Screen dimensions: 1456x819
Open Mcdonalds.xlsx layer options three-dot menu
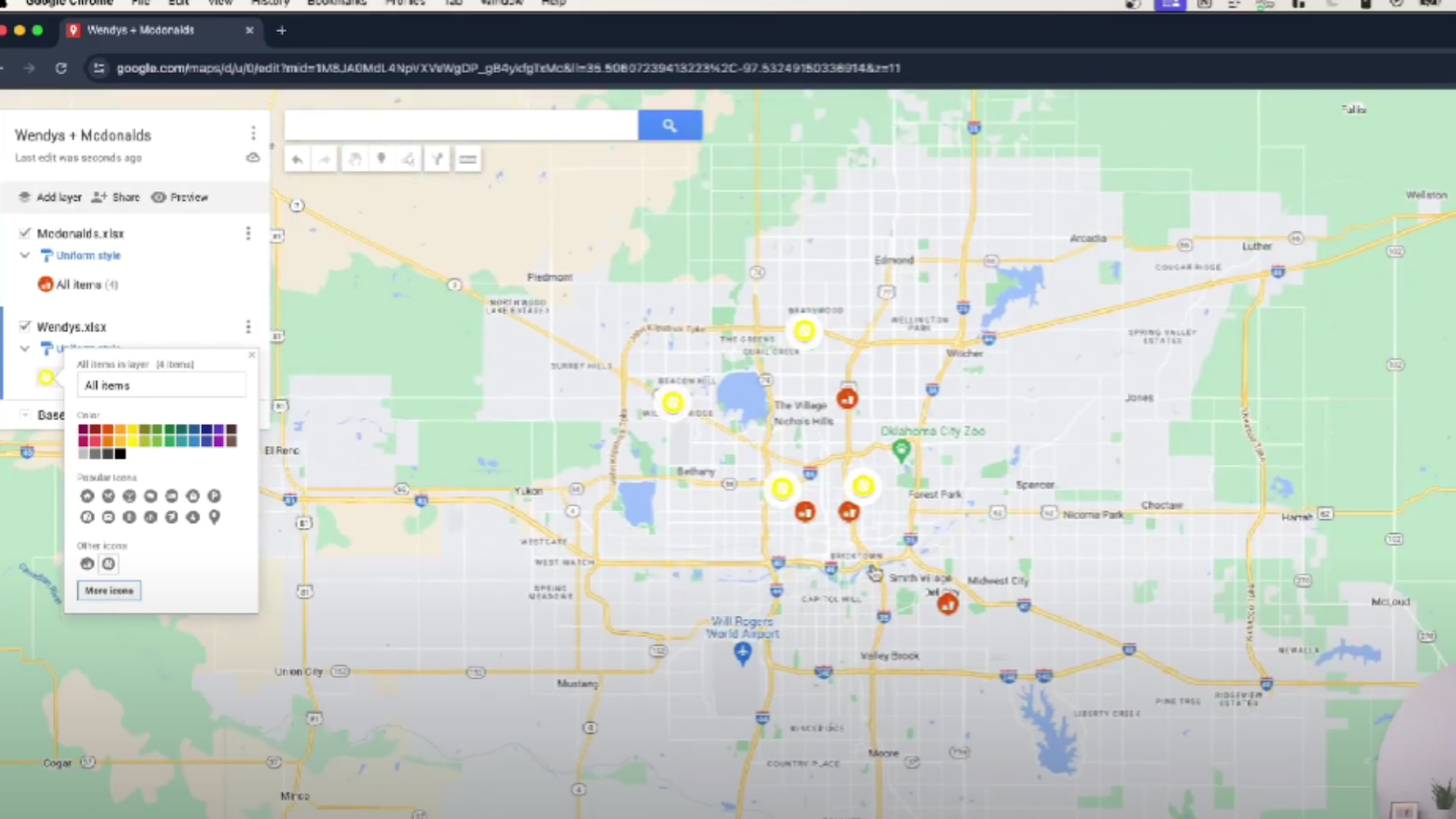[x=248, y=233]
